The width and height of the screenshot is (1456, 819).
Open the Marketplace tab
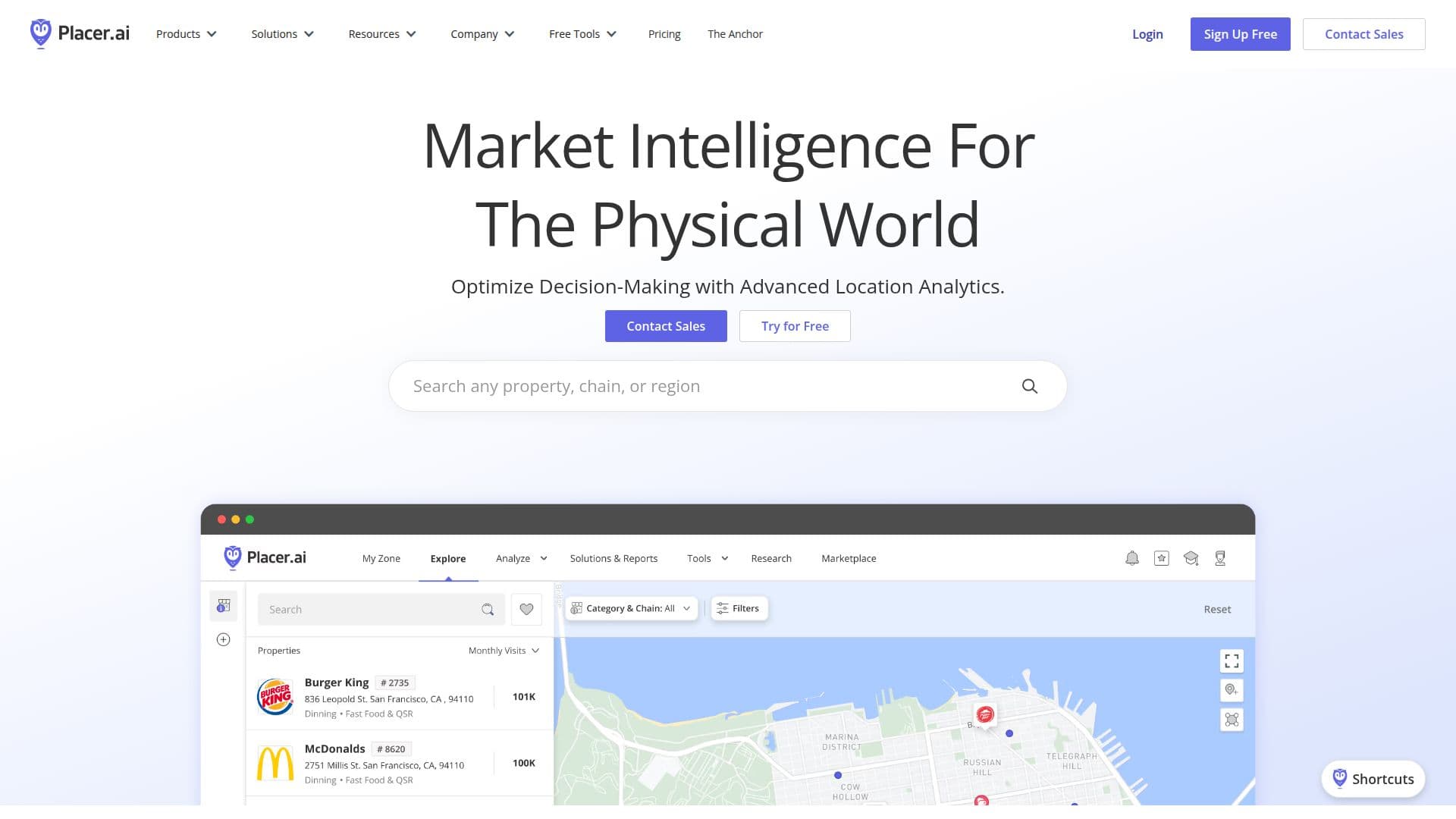[849, 558]
